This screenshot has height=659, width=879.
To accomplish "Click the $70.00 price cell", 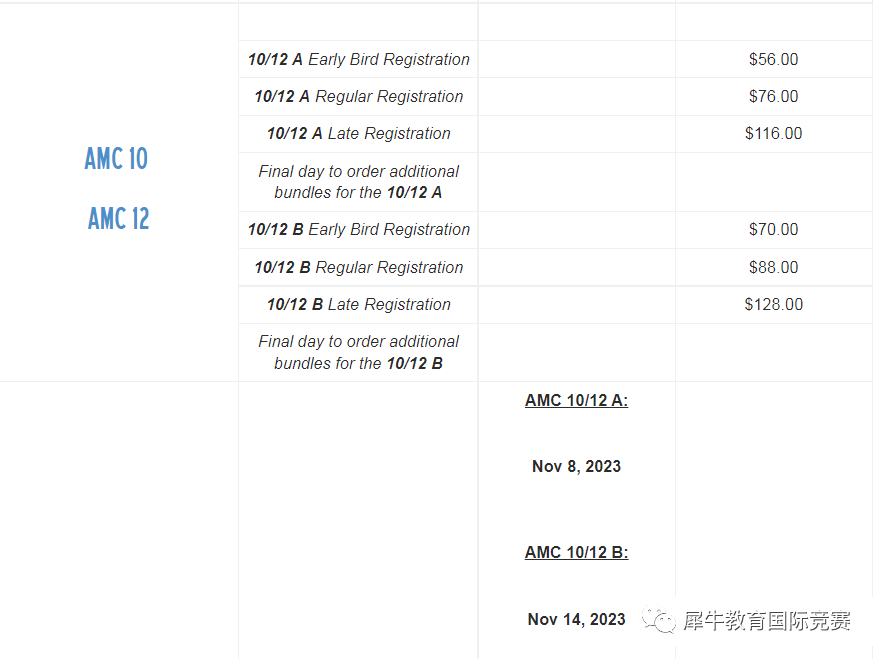I will tap(774, 230).
